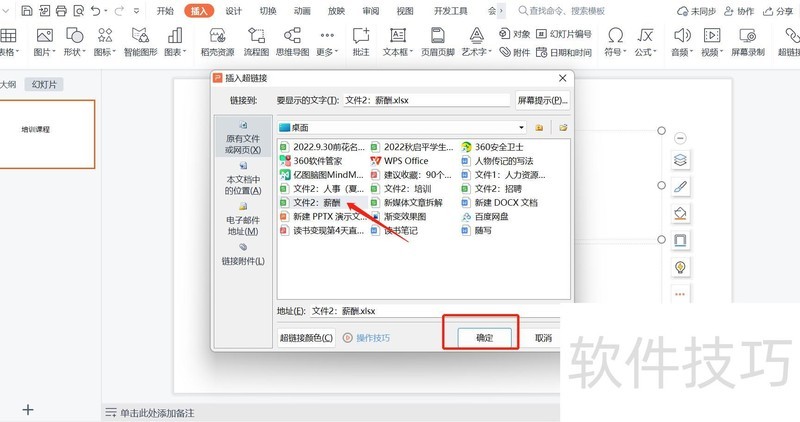Open the 形状 (Shapes) tool

pyautogui.click(x=74, y=42)
